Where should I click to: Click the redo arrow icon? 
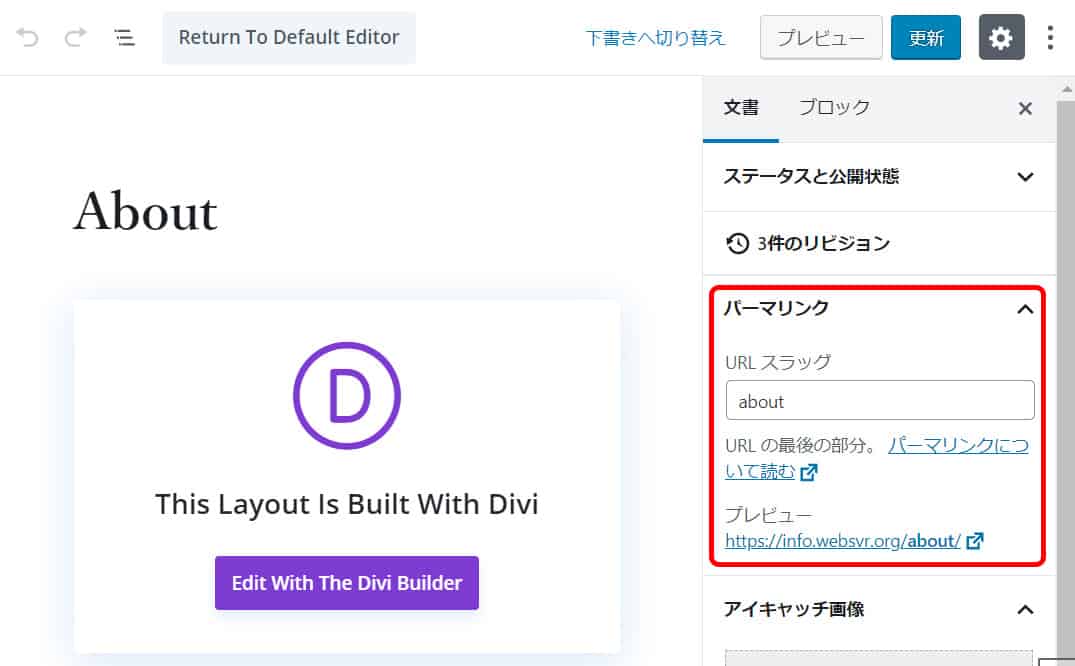(75, 38)
